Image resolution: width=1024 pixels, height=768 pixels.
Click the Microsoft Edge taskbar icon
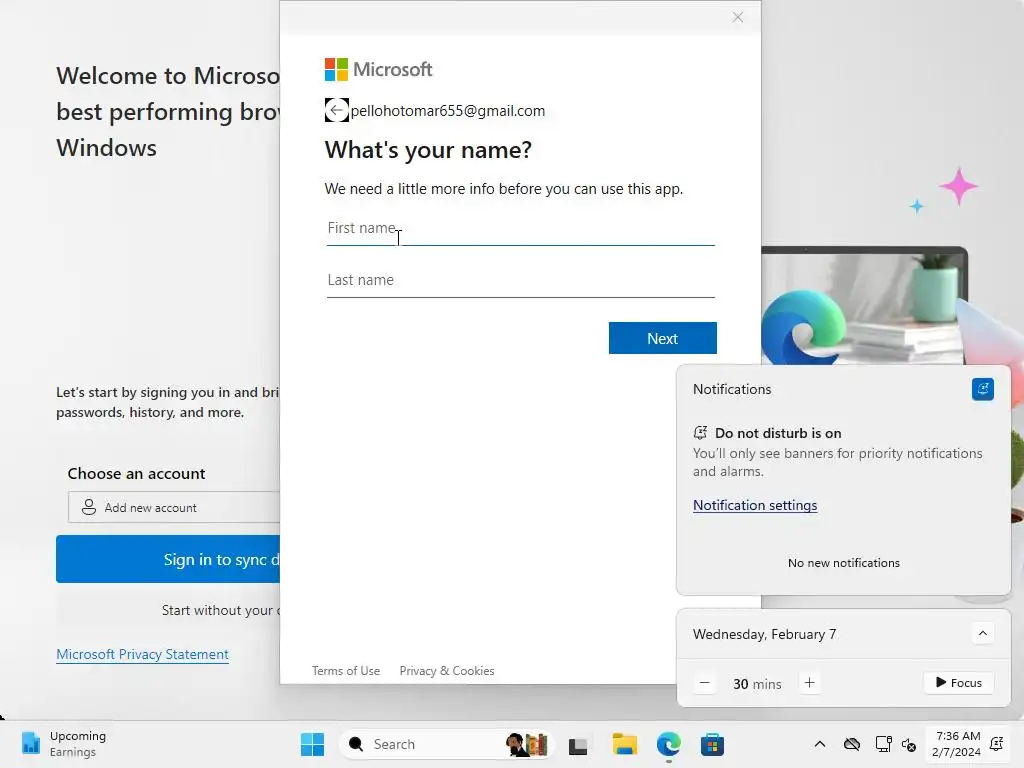(x=669, y=744)
